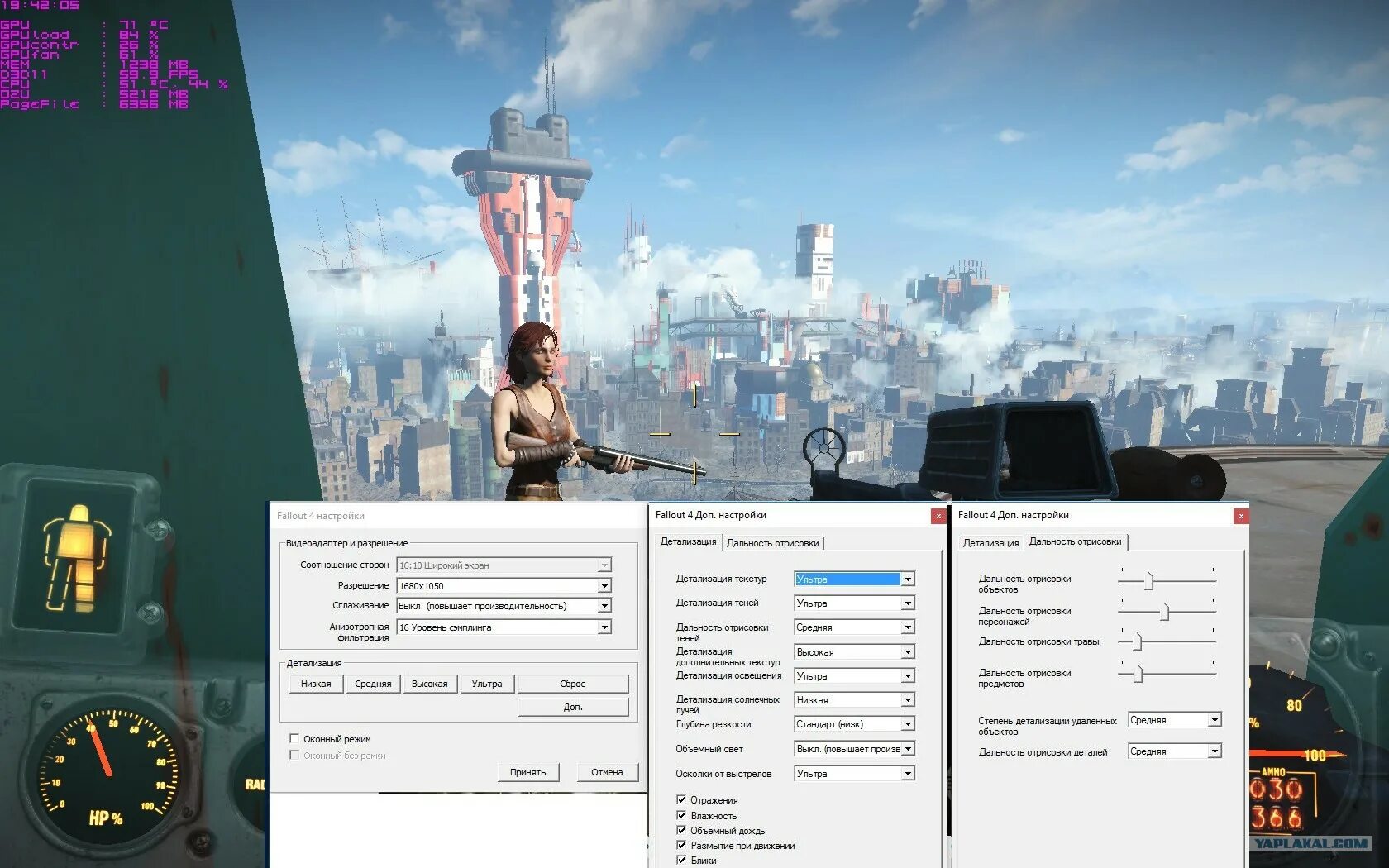Screen dimensions: 1389x868
Task: Choose the Средняя detail preset button
Action: pyautogui.click(x=373, y=684)
